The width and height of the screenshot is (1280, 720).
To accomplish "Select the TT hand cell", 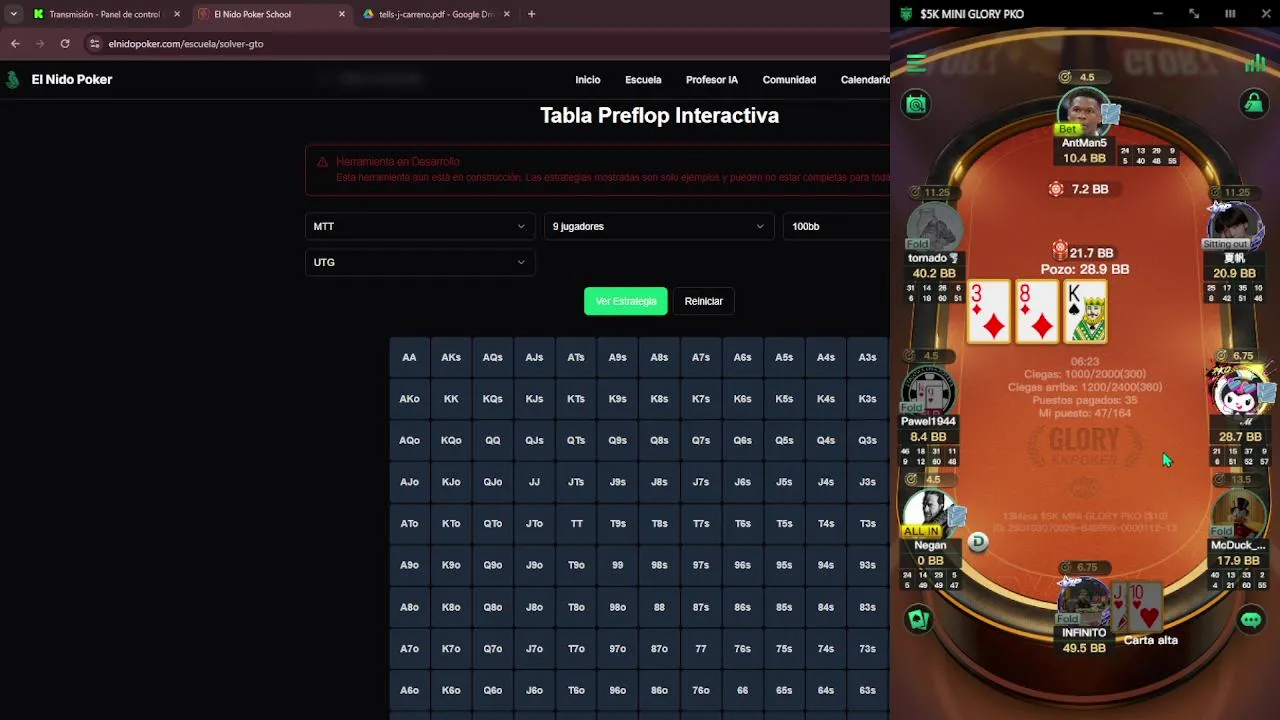I will pos(576,524).
